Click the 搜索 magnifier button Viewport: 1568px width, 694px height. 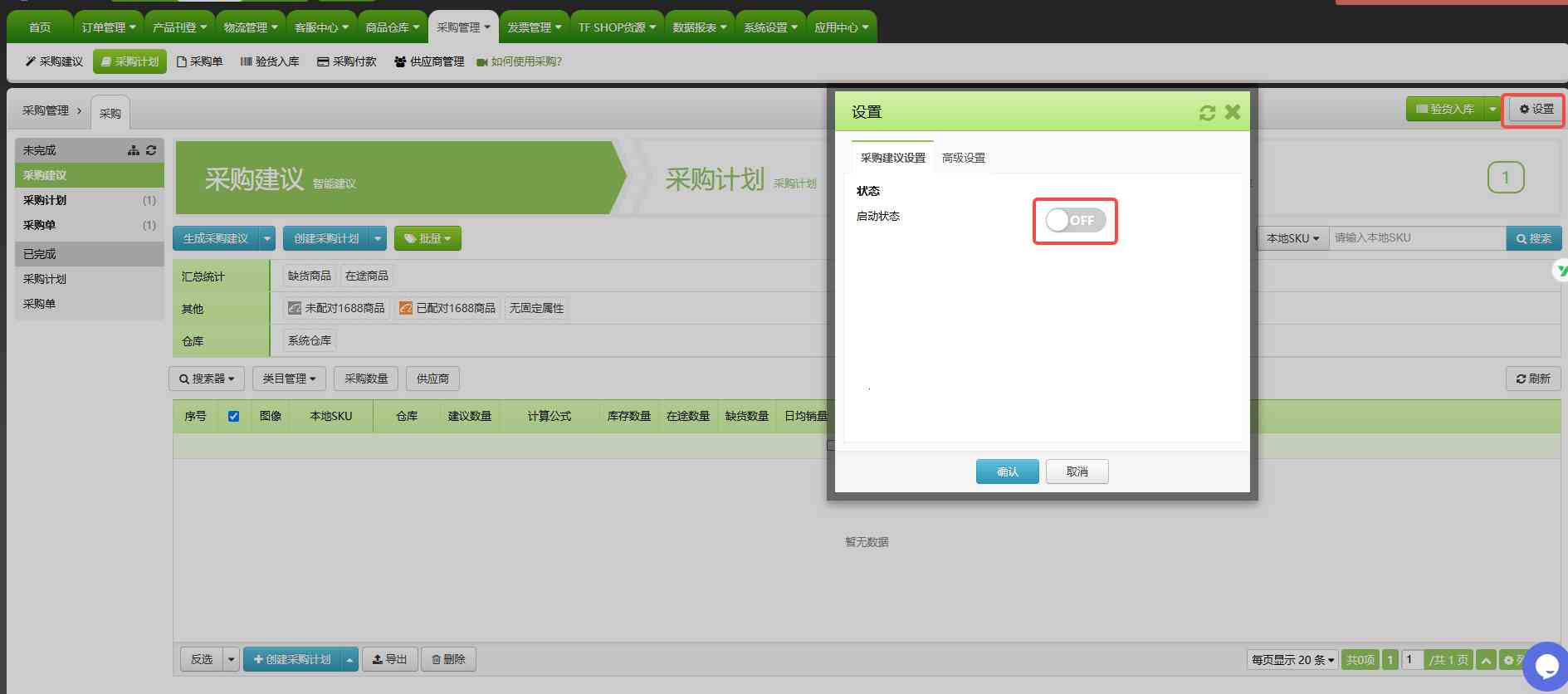1533,238
